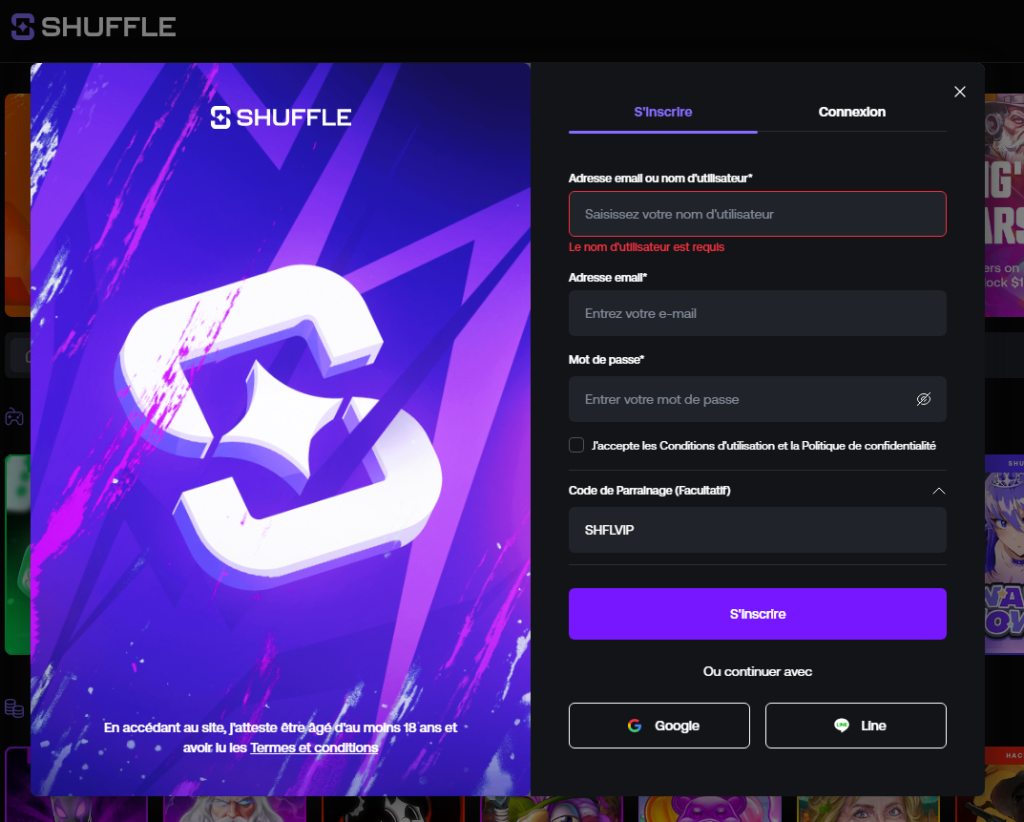Focus the SHFLVIP referral code field
1024x822 pixels.
[x=758, y=530]
